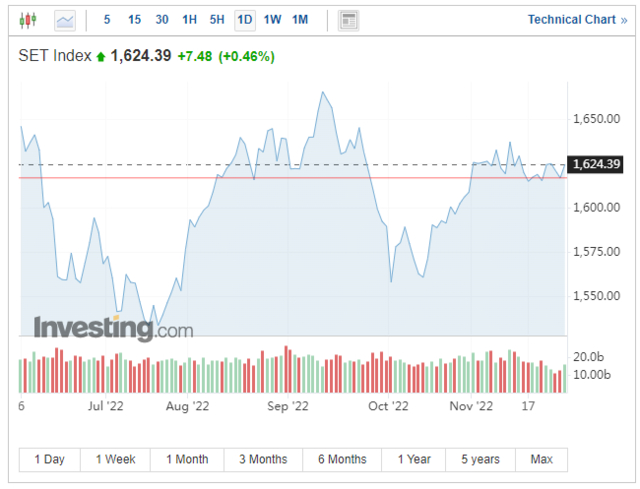Choose the 1H interval

(190, 19)
